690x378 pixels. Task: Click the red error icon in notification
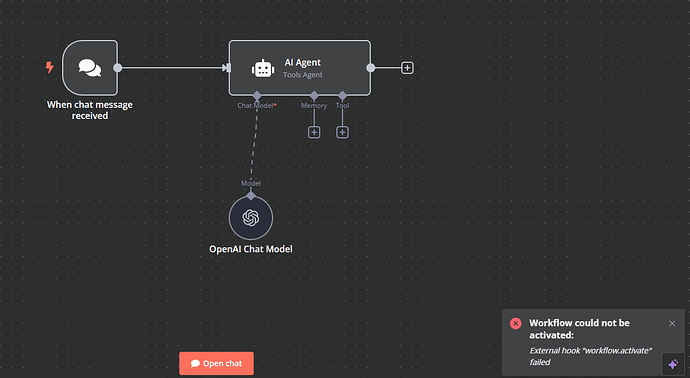(x=516, y=323)
